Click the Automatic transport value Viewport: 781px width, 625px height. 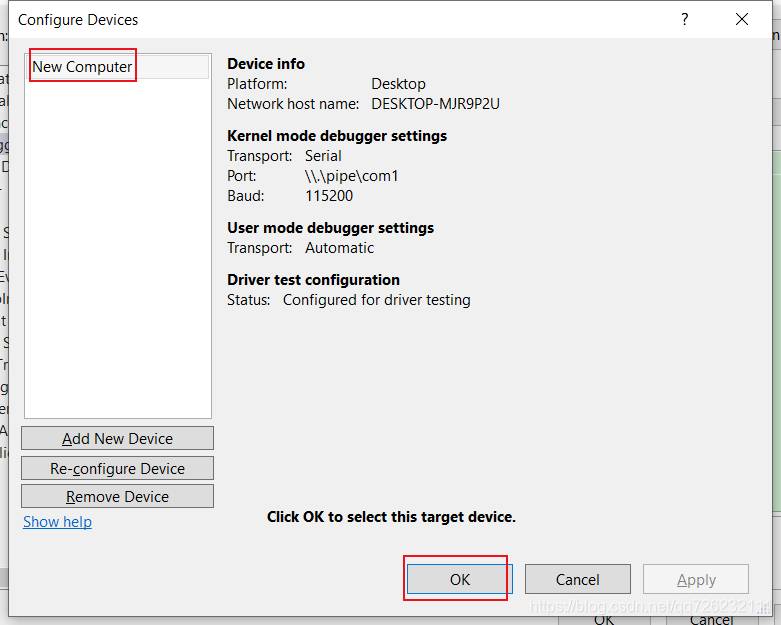[x=340, y=248]
